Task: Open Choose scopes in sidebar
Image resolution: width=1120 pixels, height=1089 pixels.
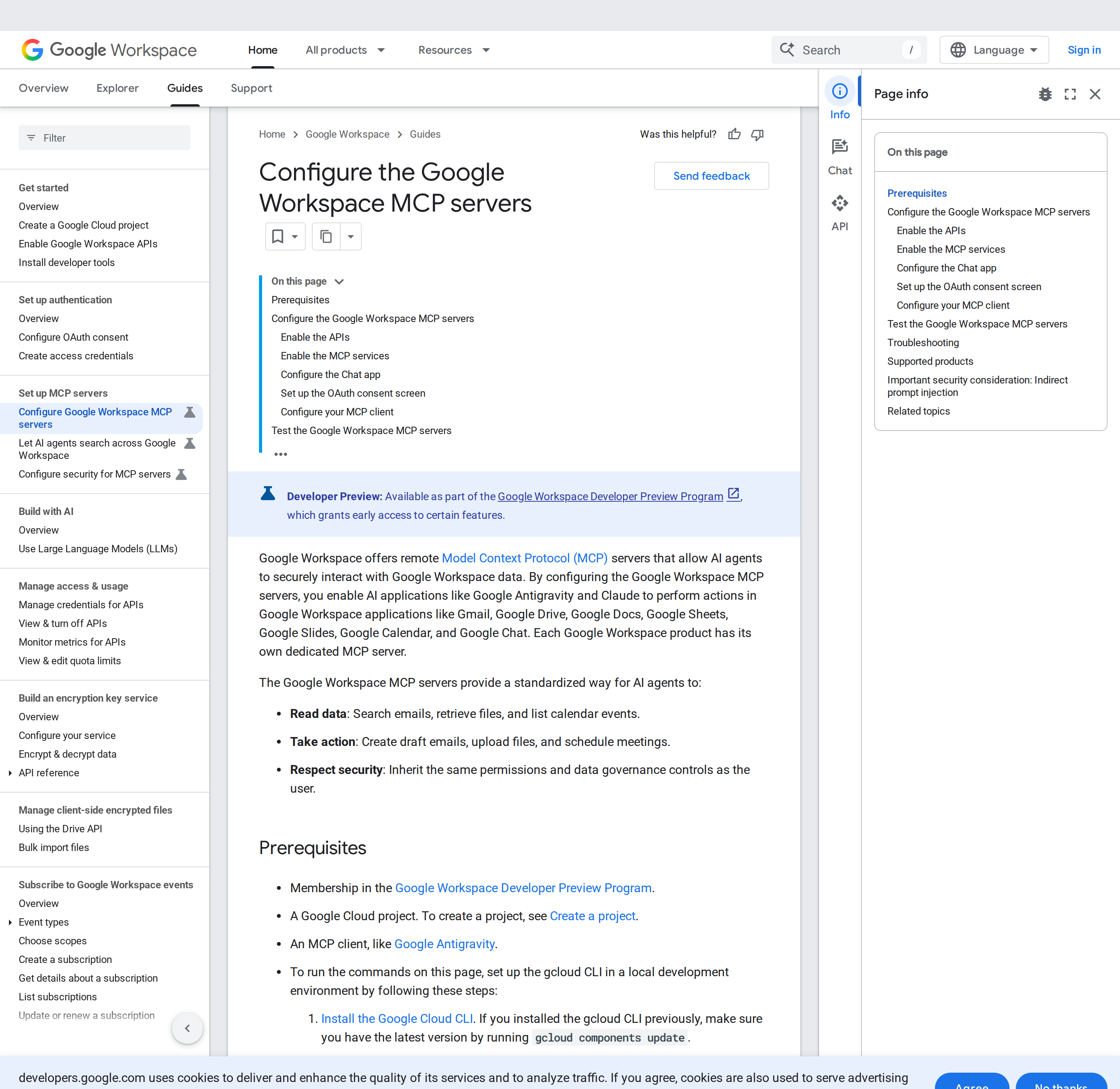Action: coord(52,941)
